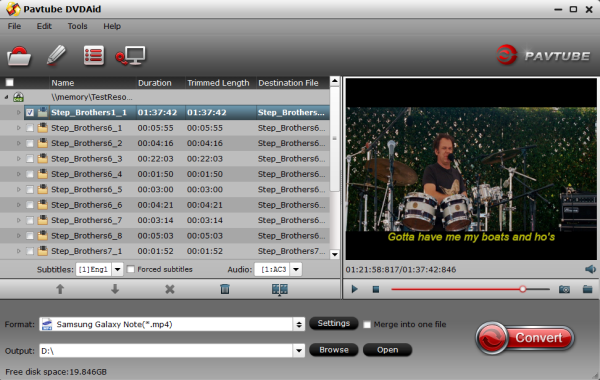Enable Merge into one file
The image size is (600, 380).
367,325
